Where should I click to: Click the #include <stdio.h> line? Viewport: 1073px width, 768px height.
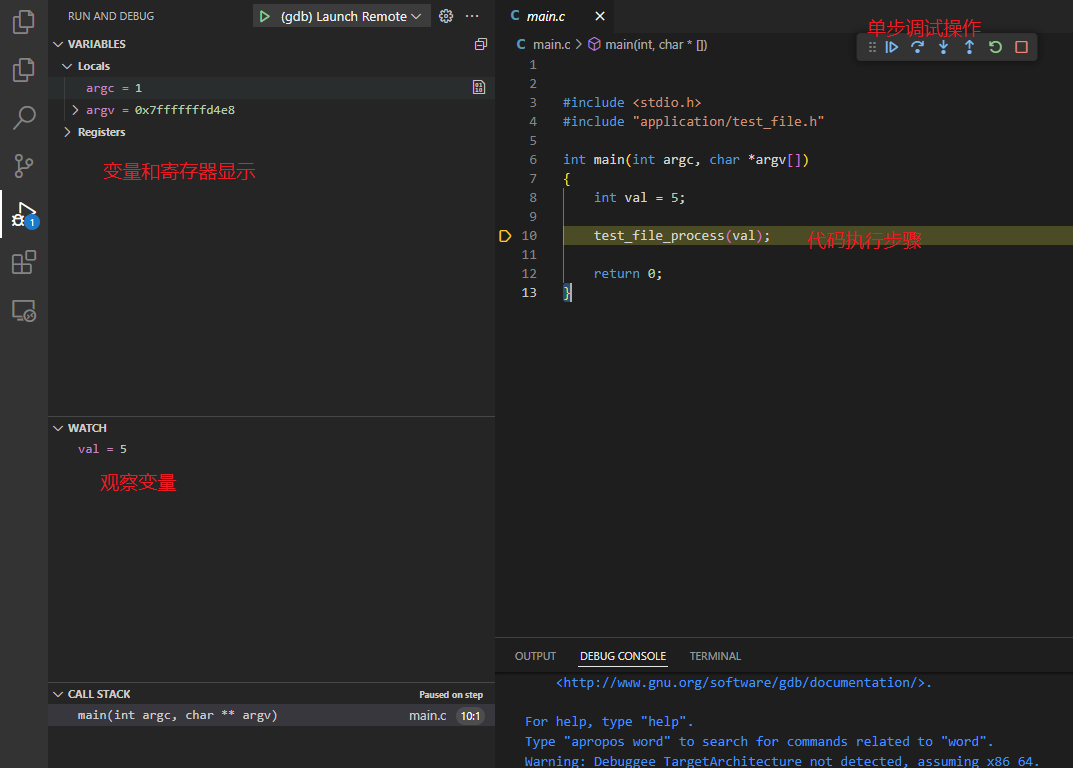[632, 103]
